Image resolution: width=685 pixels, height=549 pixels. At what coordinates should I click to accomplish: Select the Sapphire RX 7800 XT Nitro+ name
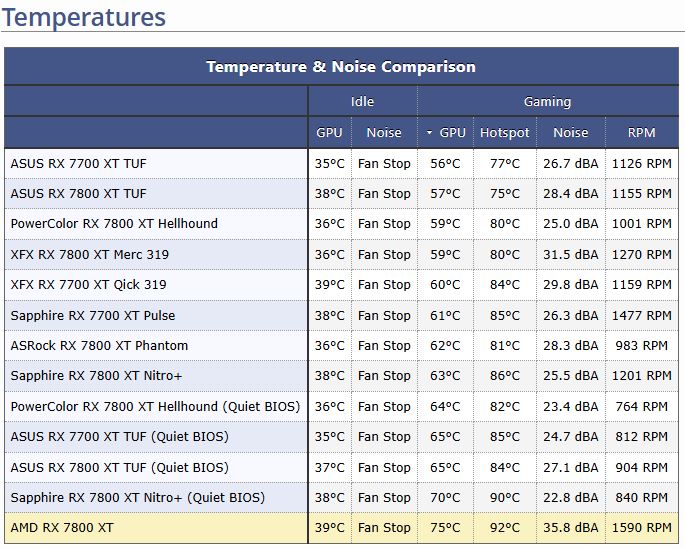click(x=96, y=376)
